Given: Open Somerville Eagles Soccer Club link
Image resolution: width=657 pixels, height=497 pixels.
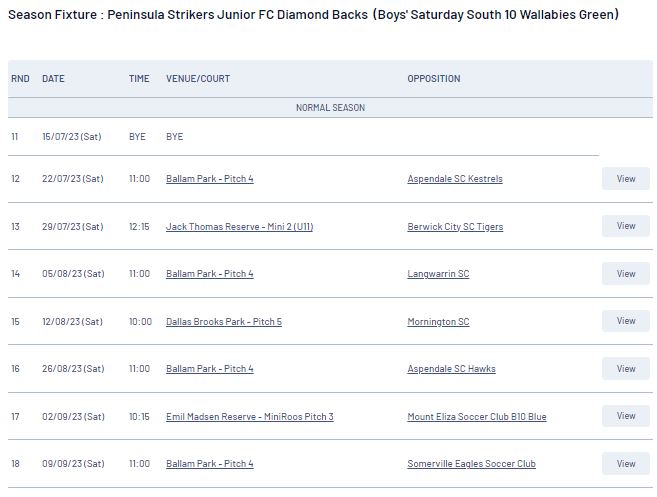Looking at the screenshot, I should point(471,464).
